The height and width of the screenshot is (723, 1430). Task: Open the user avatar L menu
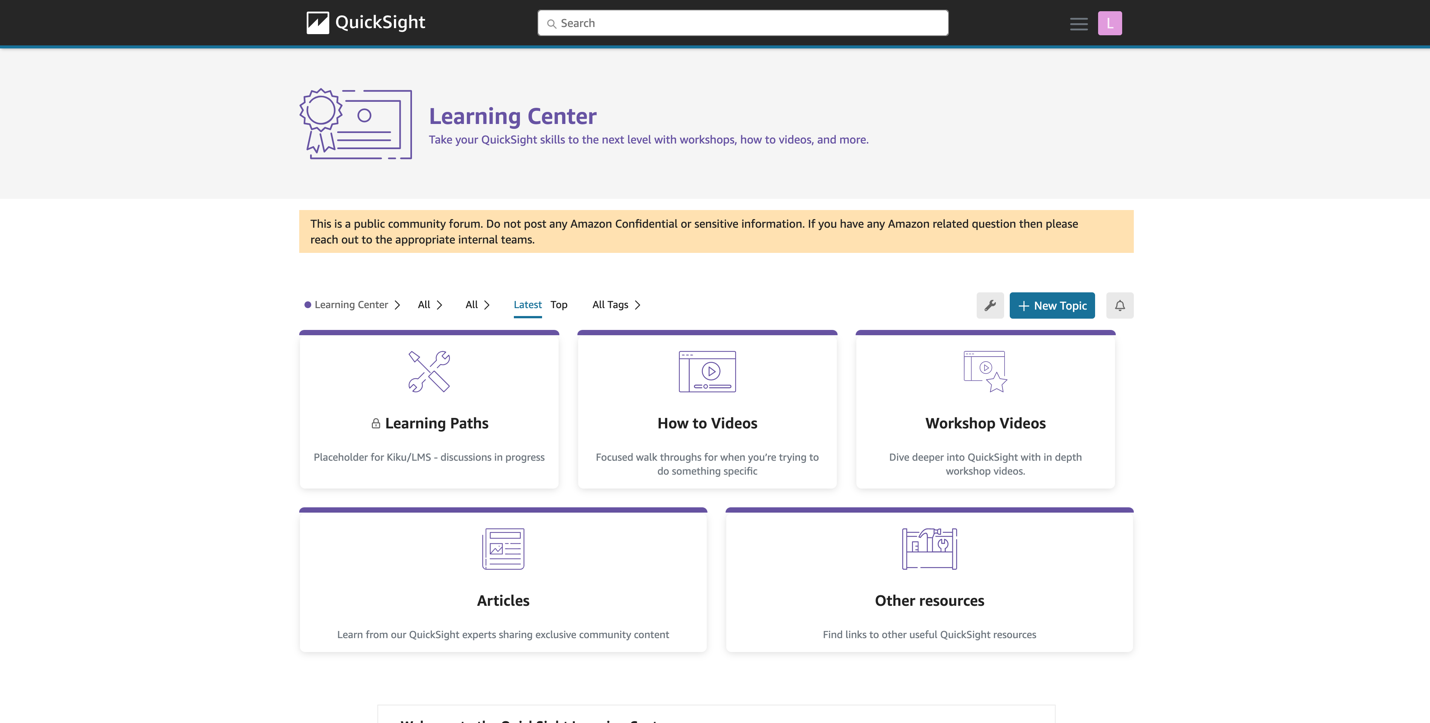1110,24
